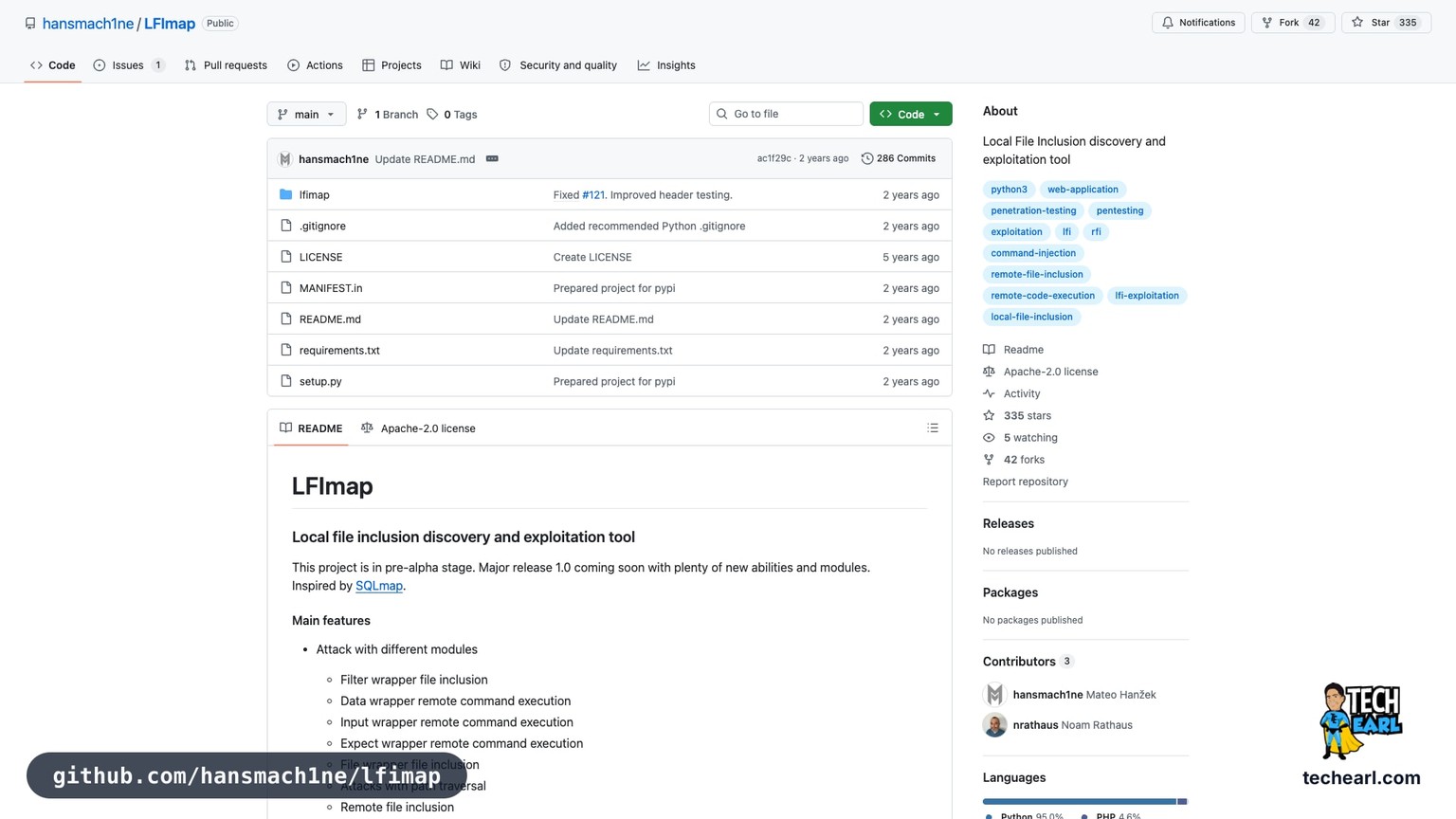Open the hansmach1ne owner link in header
1456x819 pixels.
click(88, 24)
